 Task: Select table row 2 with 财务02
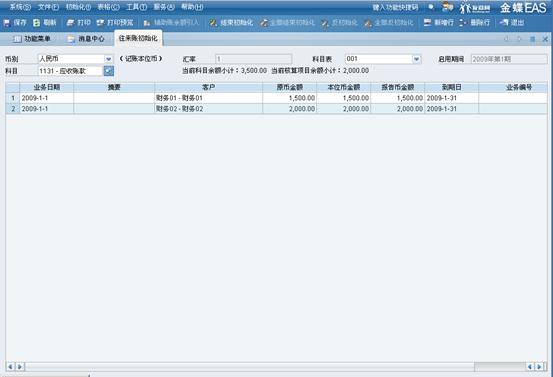tap(276, 109)
